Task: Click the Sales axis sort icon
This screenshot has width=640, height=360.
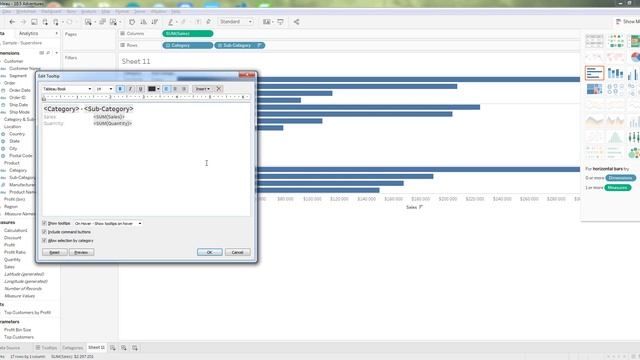Action: click(421, 207)
